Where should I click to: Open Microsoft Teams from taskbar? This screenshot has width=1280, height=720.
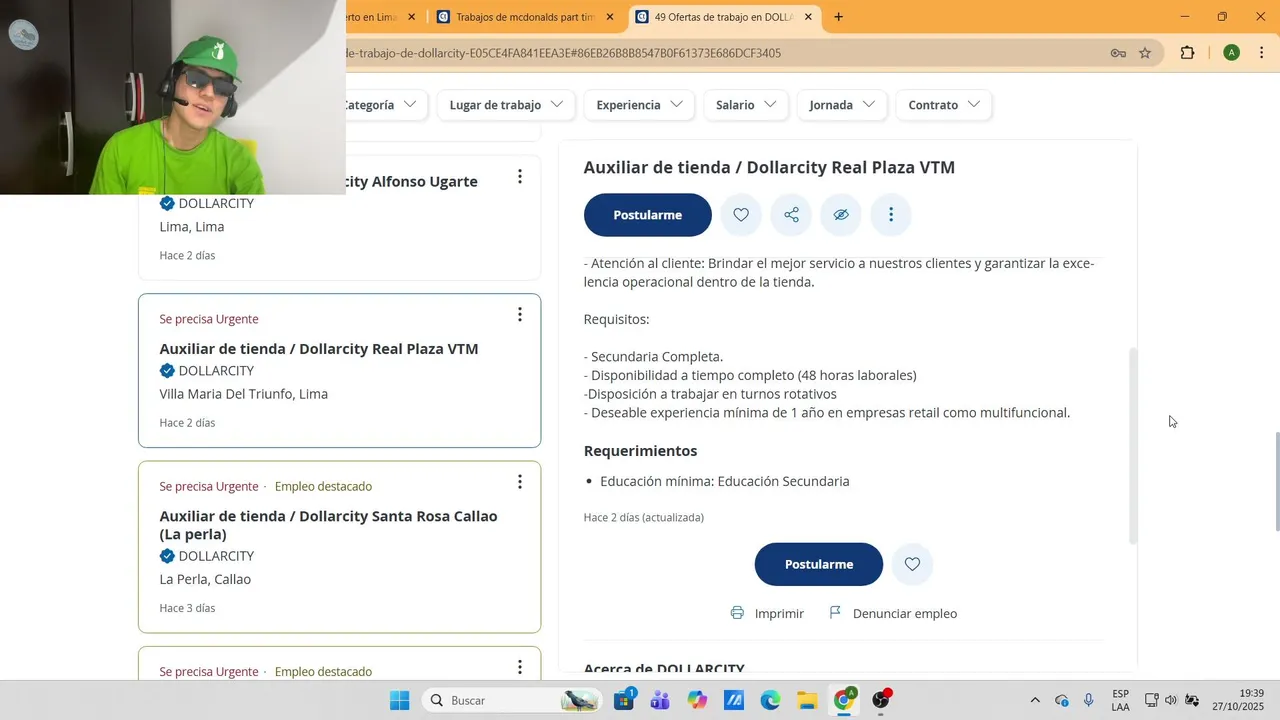660,700
